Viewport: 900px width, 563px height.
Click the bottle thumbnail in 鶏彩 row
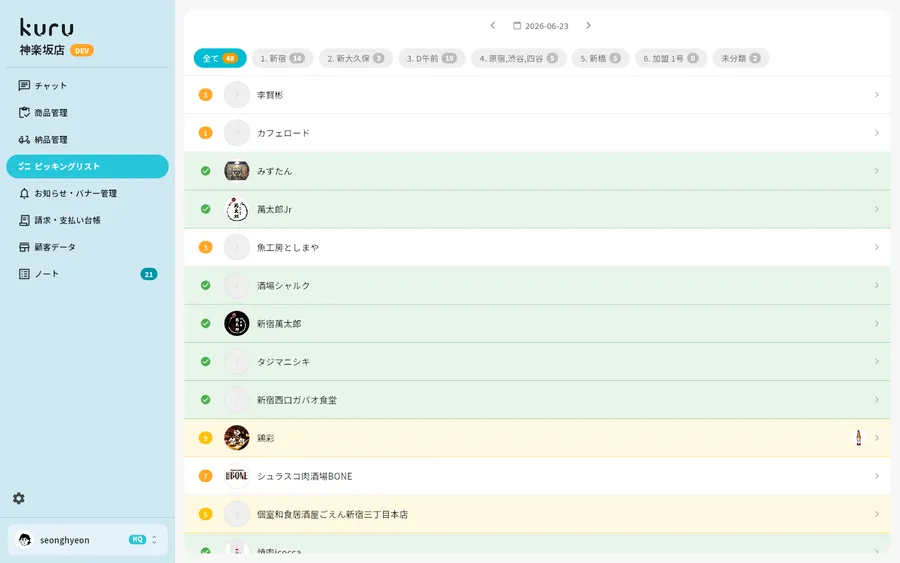click(859, 438)
